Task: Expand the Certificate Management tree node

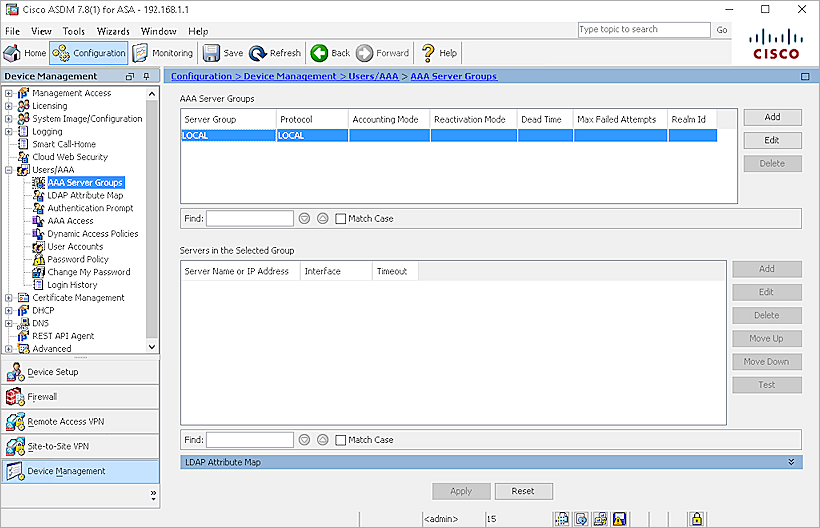Action: pos(9,298)
